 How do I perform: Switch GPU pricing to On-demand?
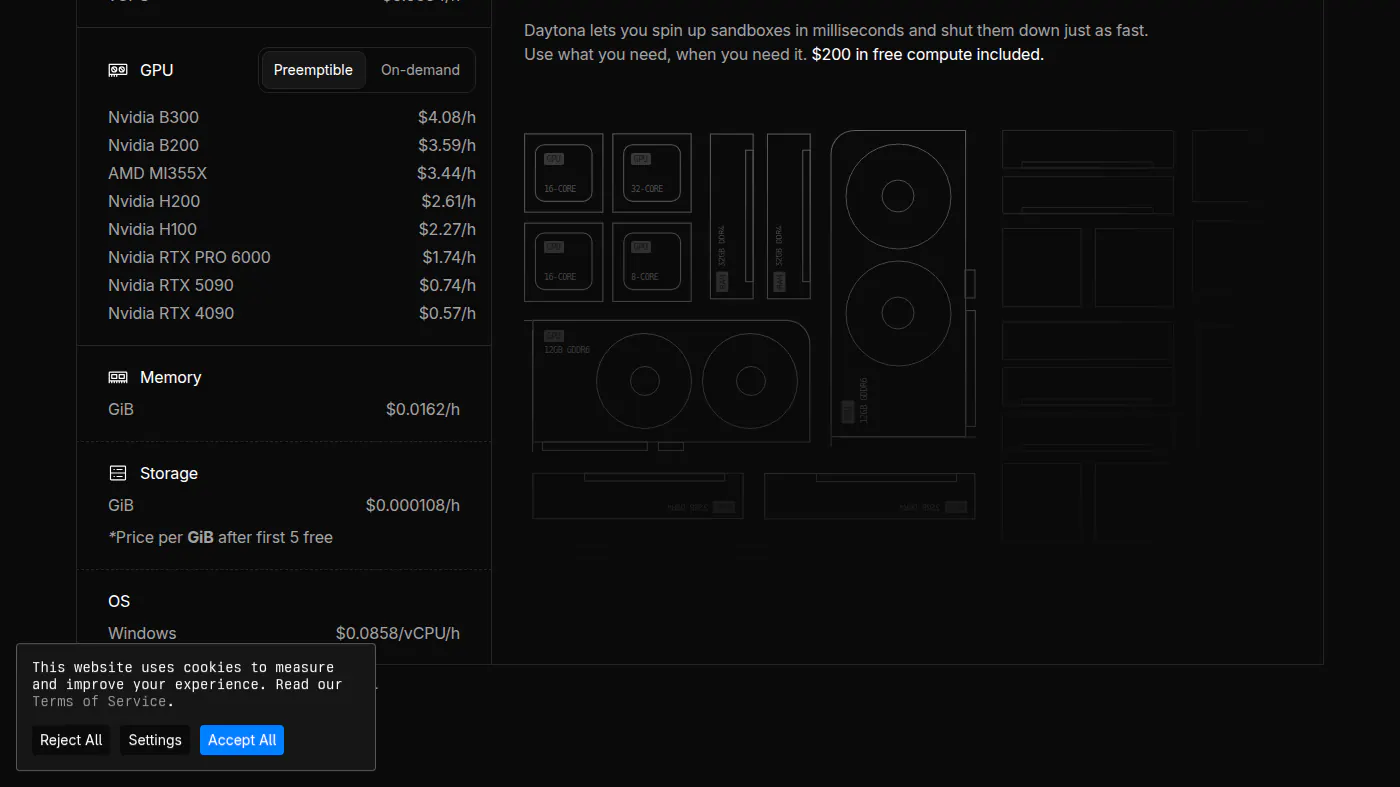coord(420,70)
